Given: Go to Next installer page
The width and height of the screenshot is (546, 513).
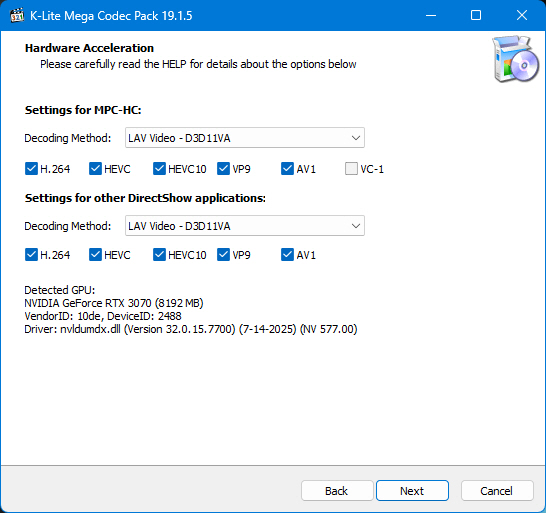Looking at the screenshot, I should point(412,491).
